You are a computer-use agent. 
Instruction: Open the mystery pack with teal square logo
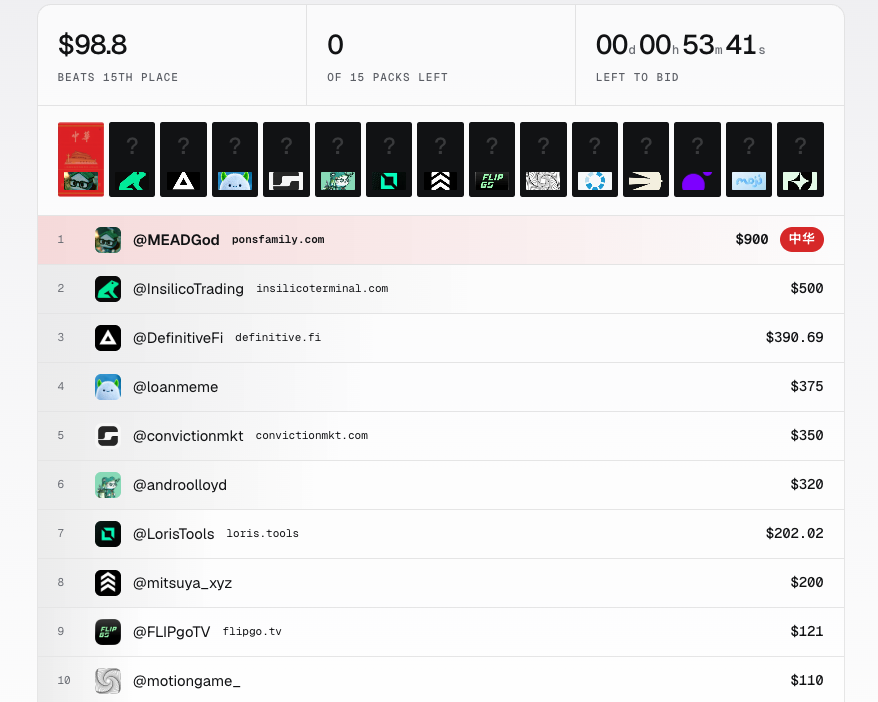tap(389, 160)
